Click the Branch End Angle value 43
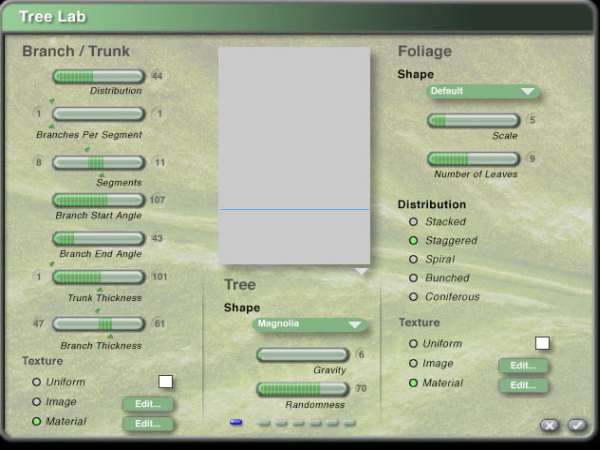Image resolution: width=600 pixels, height=450 pixels. click(x=157, y=238)
